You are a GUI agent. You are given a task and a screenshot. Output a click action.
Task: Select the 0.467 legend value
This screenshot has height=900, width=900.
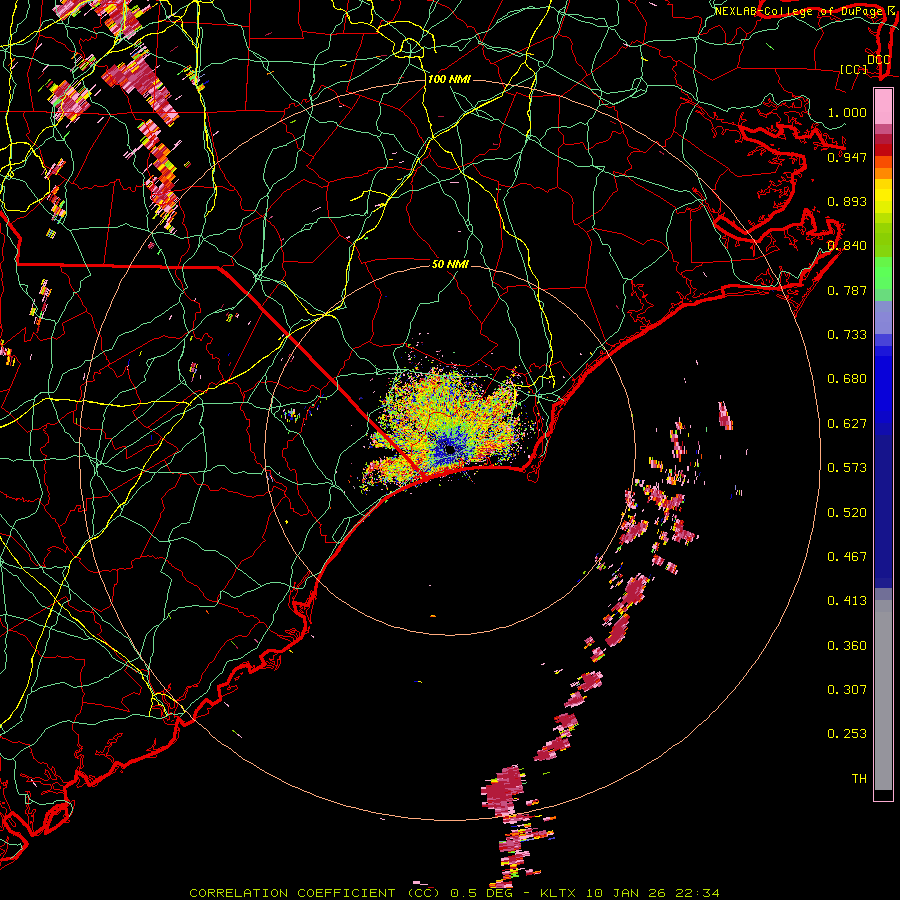[847, 557]
